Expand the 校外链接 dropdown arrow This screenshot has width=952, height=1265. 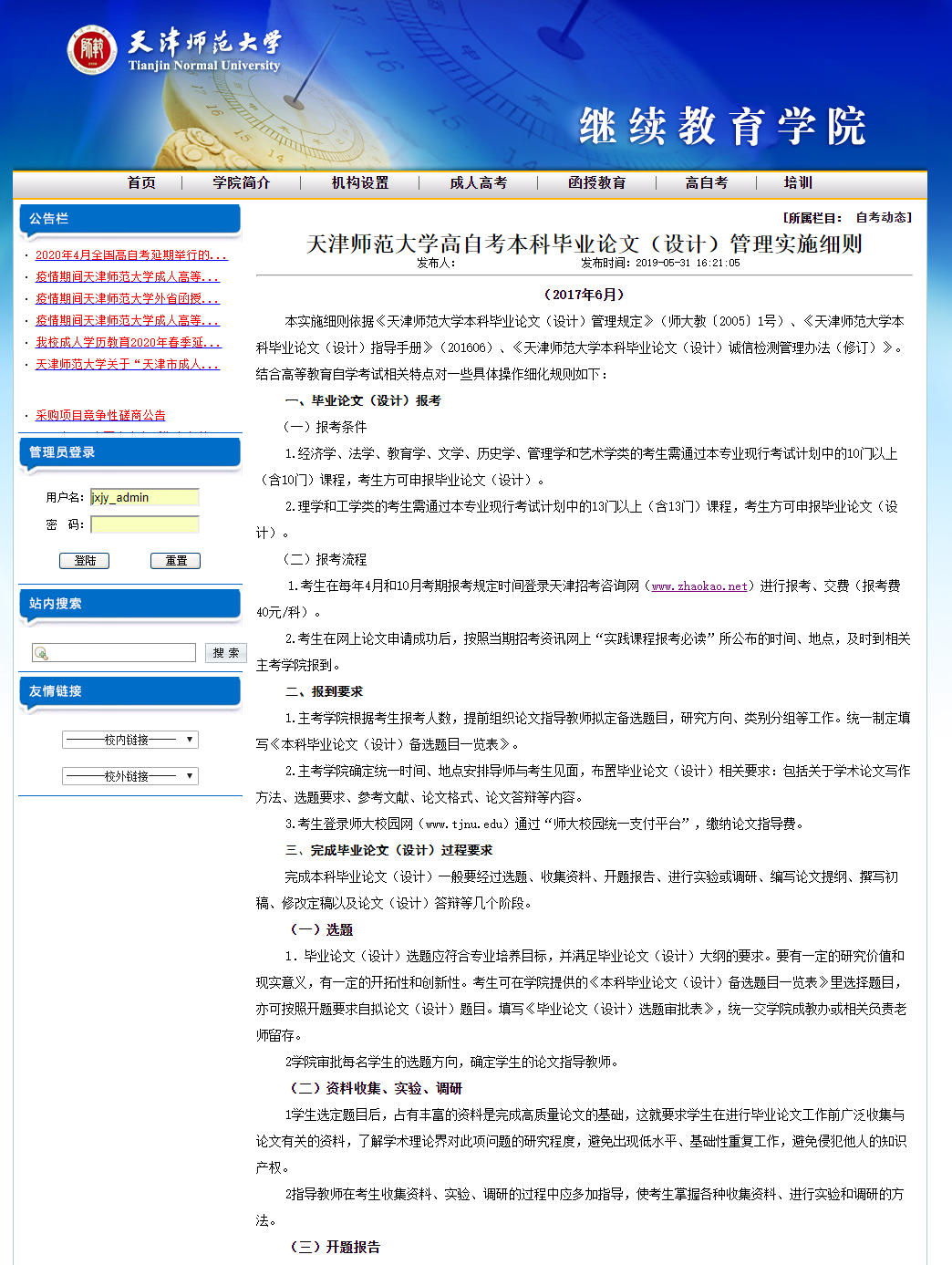(190, 775)
